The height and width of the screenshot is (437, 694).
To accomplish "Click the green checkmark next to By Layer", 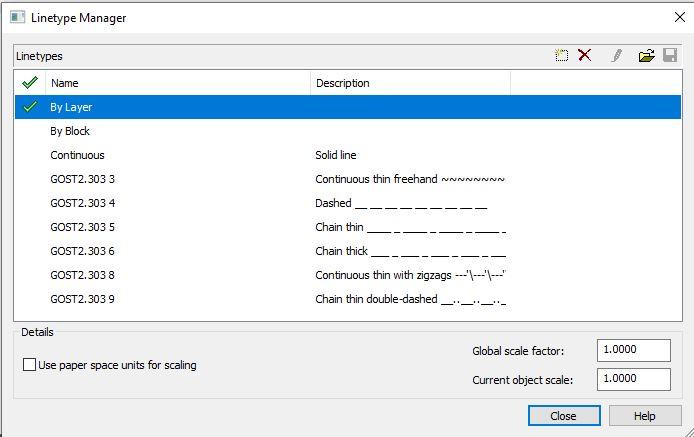I will 29,107.
